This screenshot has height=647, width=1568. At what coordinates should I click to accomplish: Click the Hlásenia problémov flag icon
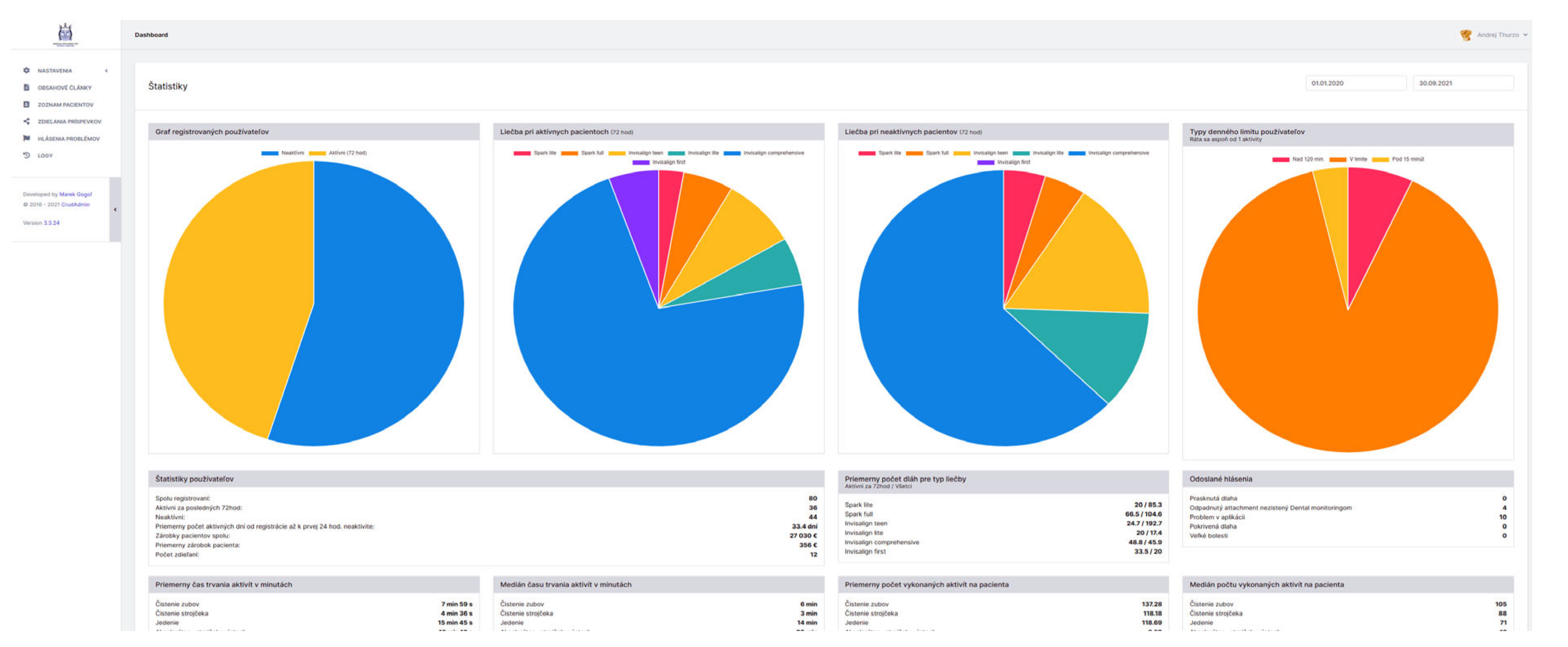(x=26, y=139)
